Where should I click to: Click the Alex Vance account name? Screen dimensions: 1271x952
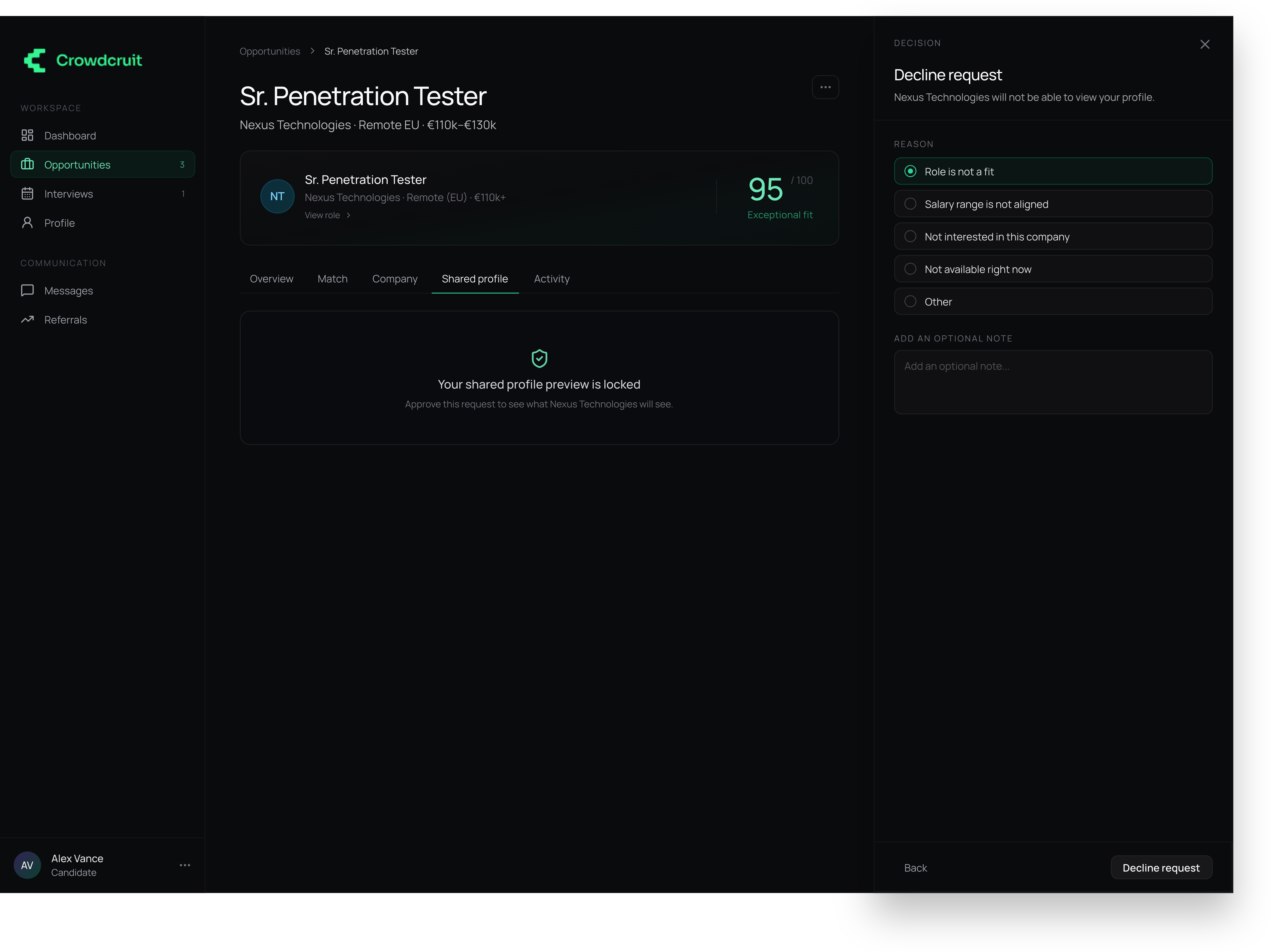click(77, 858)
